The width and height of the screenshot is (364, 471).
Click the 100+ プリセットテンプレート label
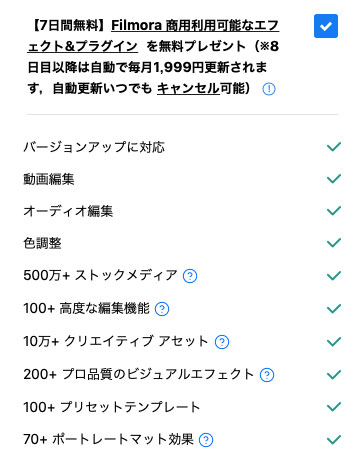click(112, 407)
